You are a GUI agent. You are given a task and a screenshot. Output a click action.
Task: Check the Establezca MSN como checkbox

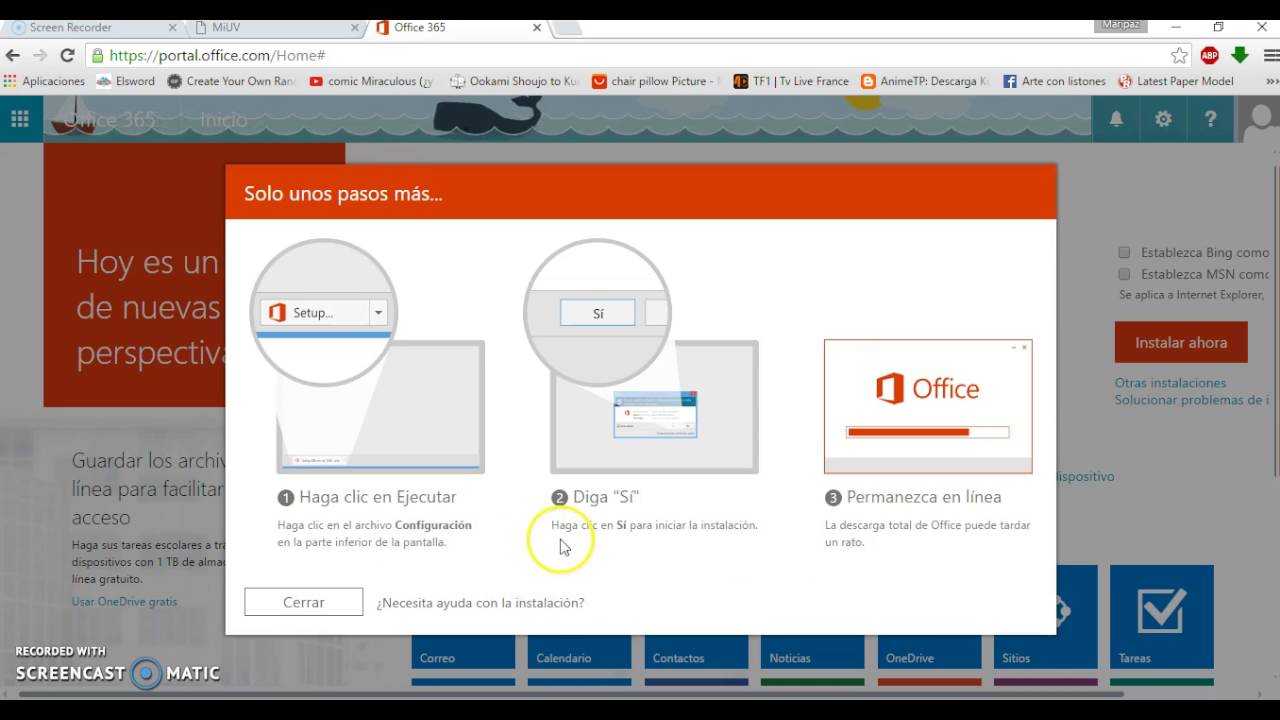pyautogui.click(x=1124, y=274)
